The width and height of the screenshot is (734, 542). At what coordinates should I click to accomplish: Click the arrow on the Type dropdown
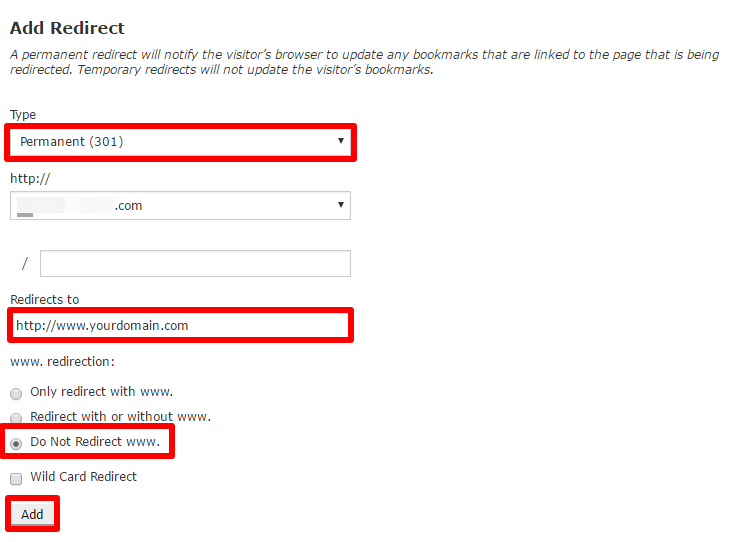341,141
